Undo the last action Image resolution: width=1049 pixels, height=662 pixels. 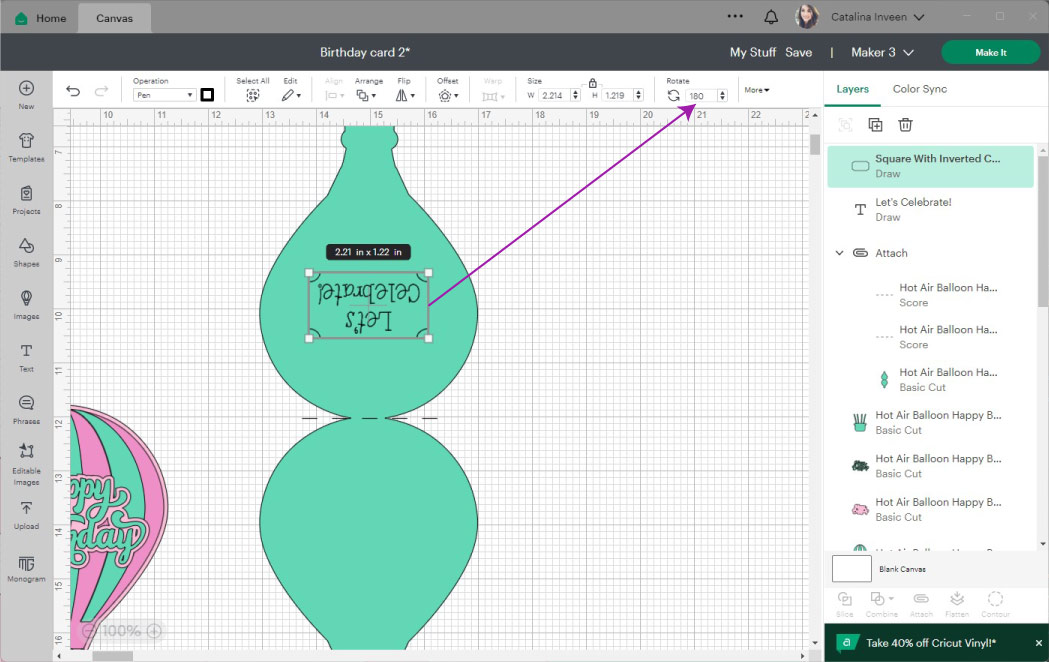(x=73, y=91)
